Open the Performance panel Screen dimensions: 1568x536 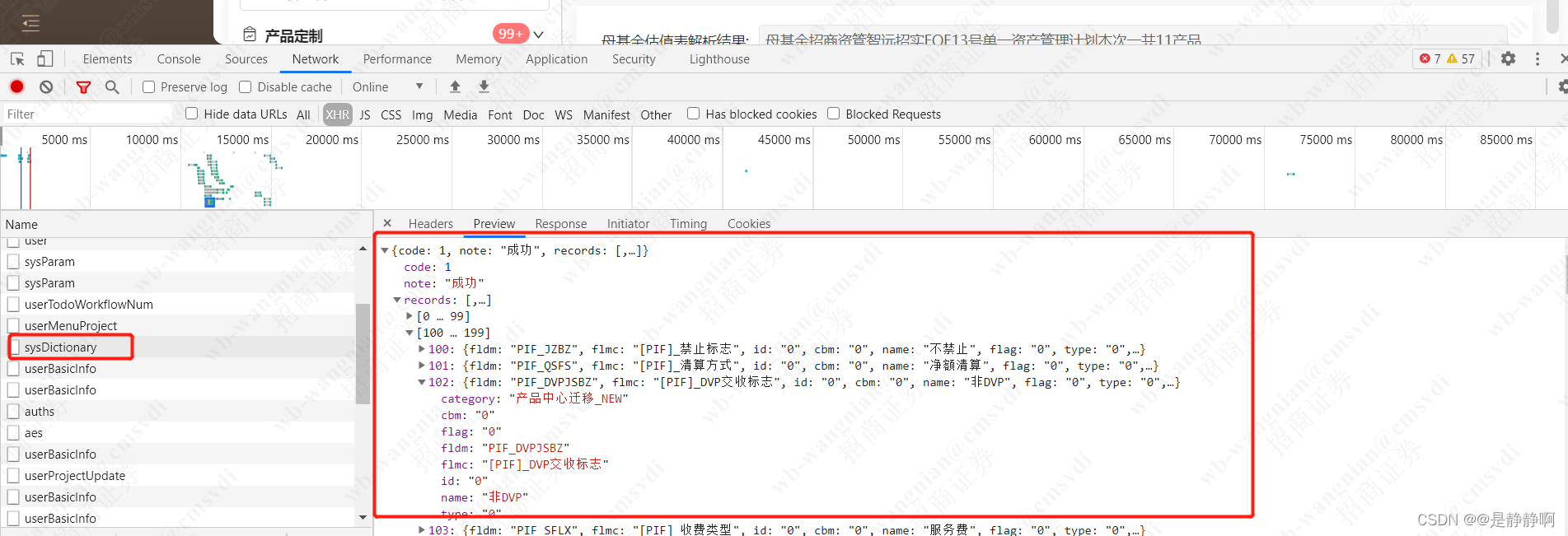coord(397,59)
